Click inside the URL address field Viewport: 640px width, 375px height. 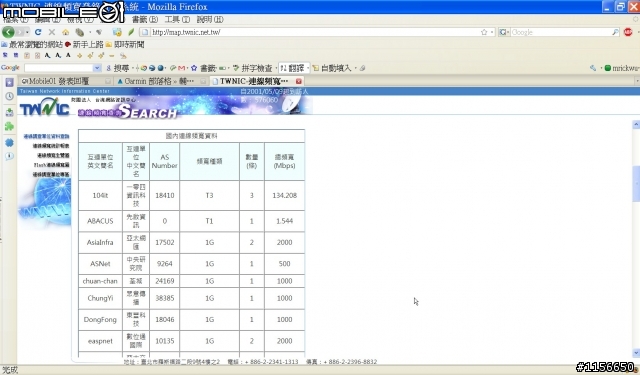click(x=314, y=32)
